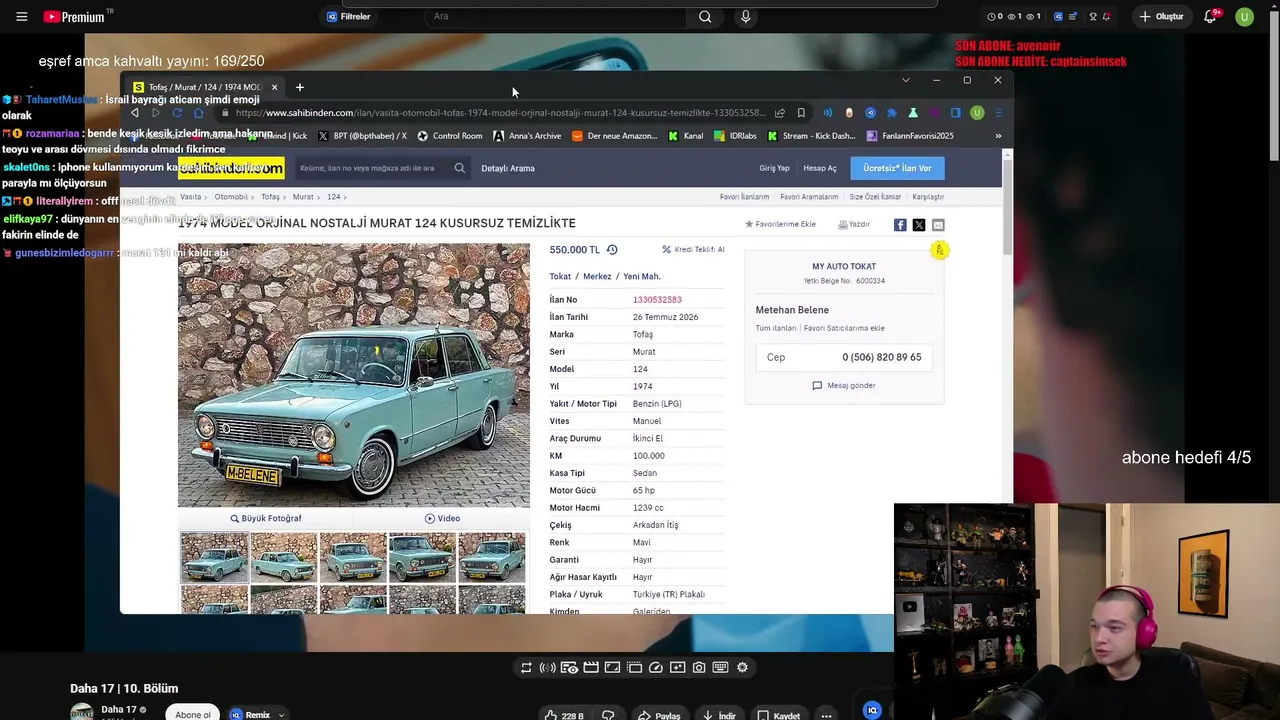Click the main Murat 124 car photo

(x=354, y=375)
